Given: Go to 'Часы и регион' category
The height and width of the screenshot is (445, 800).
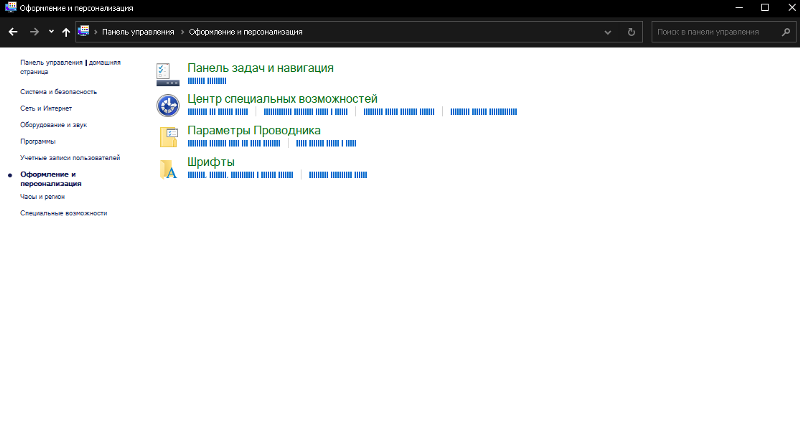Looking at the screenshot, I should [x=42, y=197].
